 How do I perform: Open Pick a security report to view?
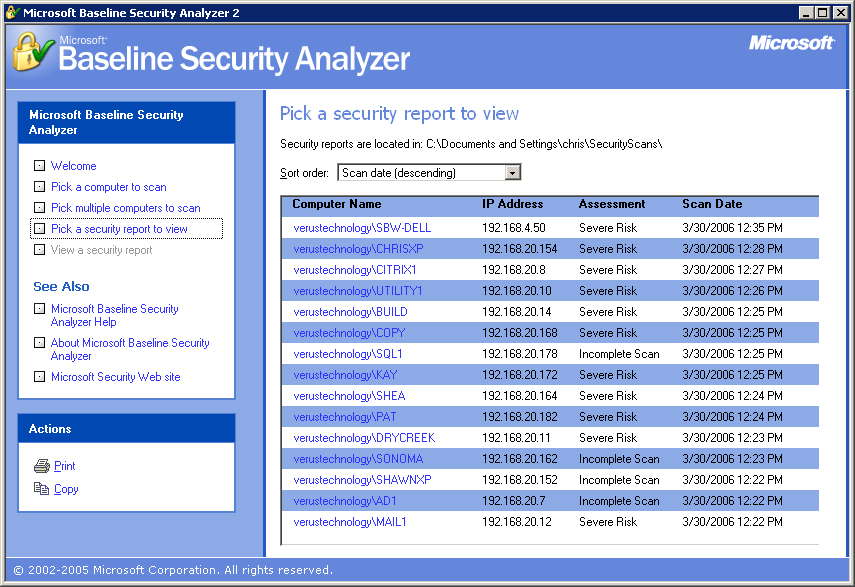coord(119,229)
